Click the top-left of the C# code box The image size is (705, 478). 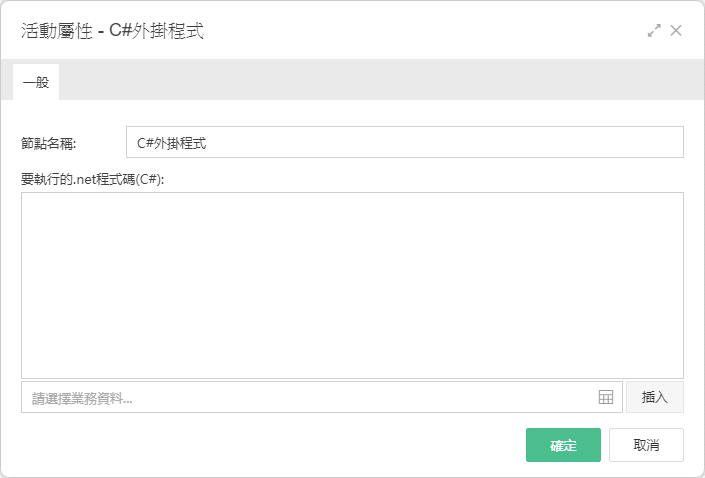27,199
